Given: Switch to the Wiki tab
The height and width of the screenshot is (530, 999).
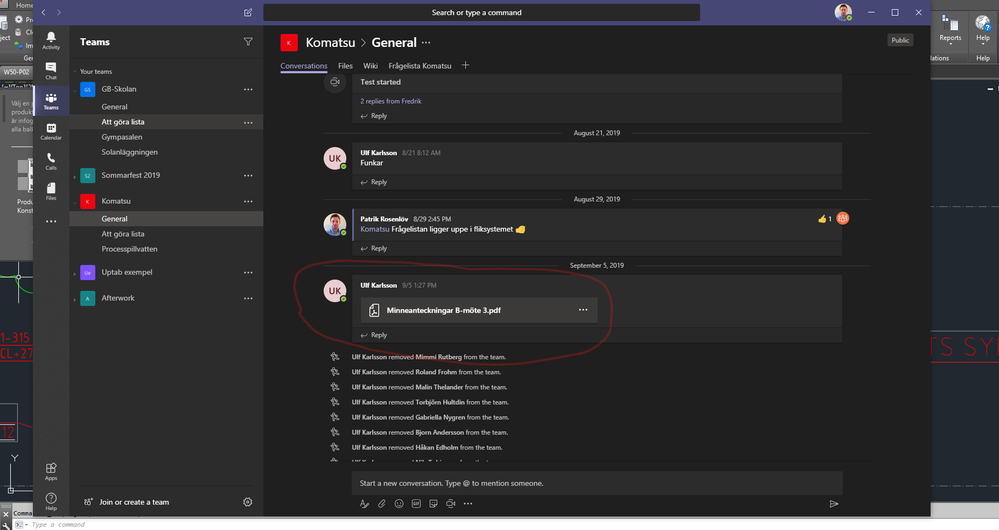Looking at the screenshot, I should coord(370,66).
